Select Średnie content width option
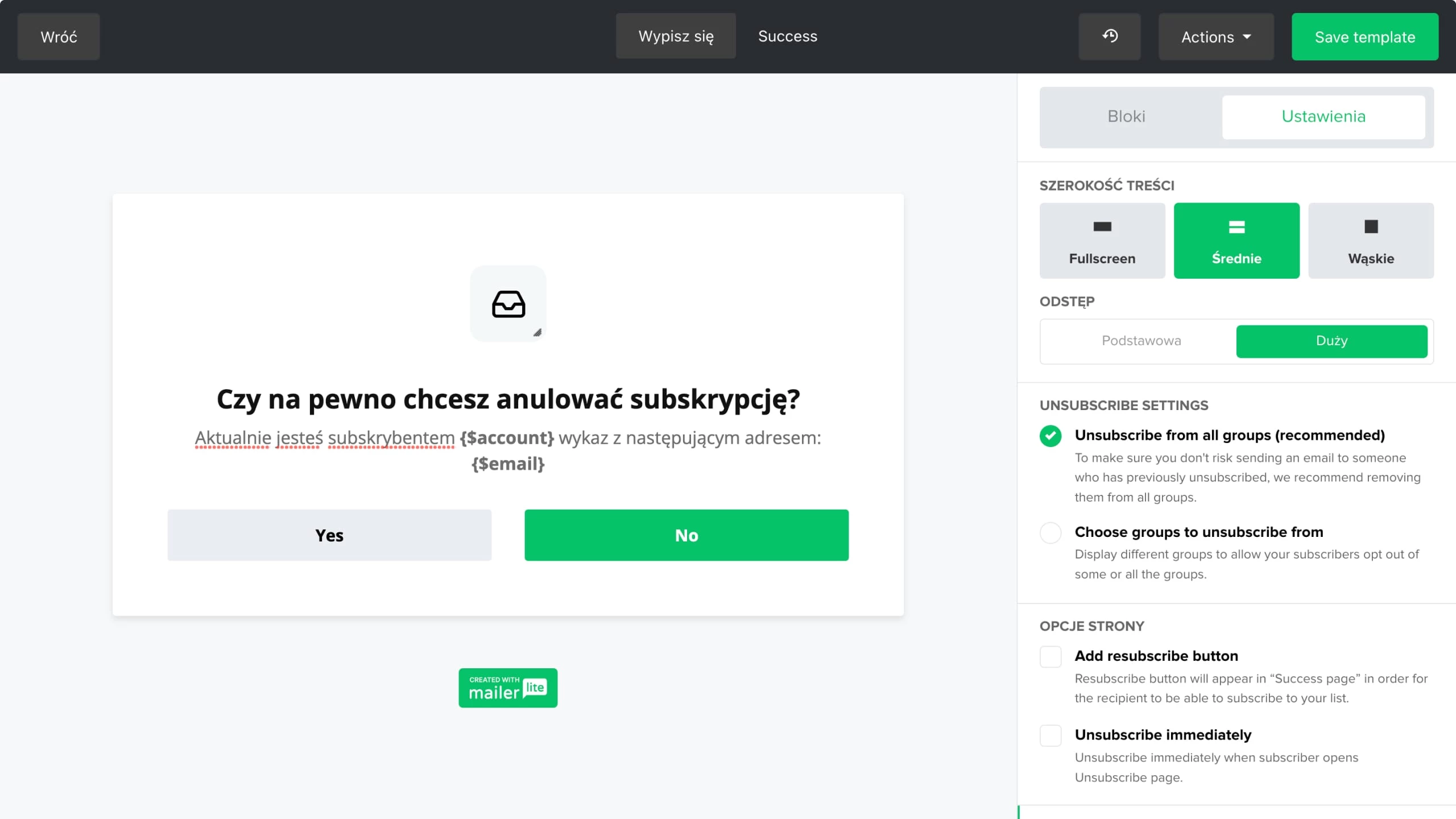Viewport: 1456px width, 819px height. pos(1236,241)
